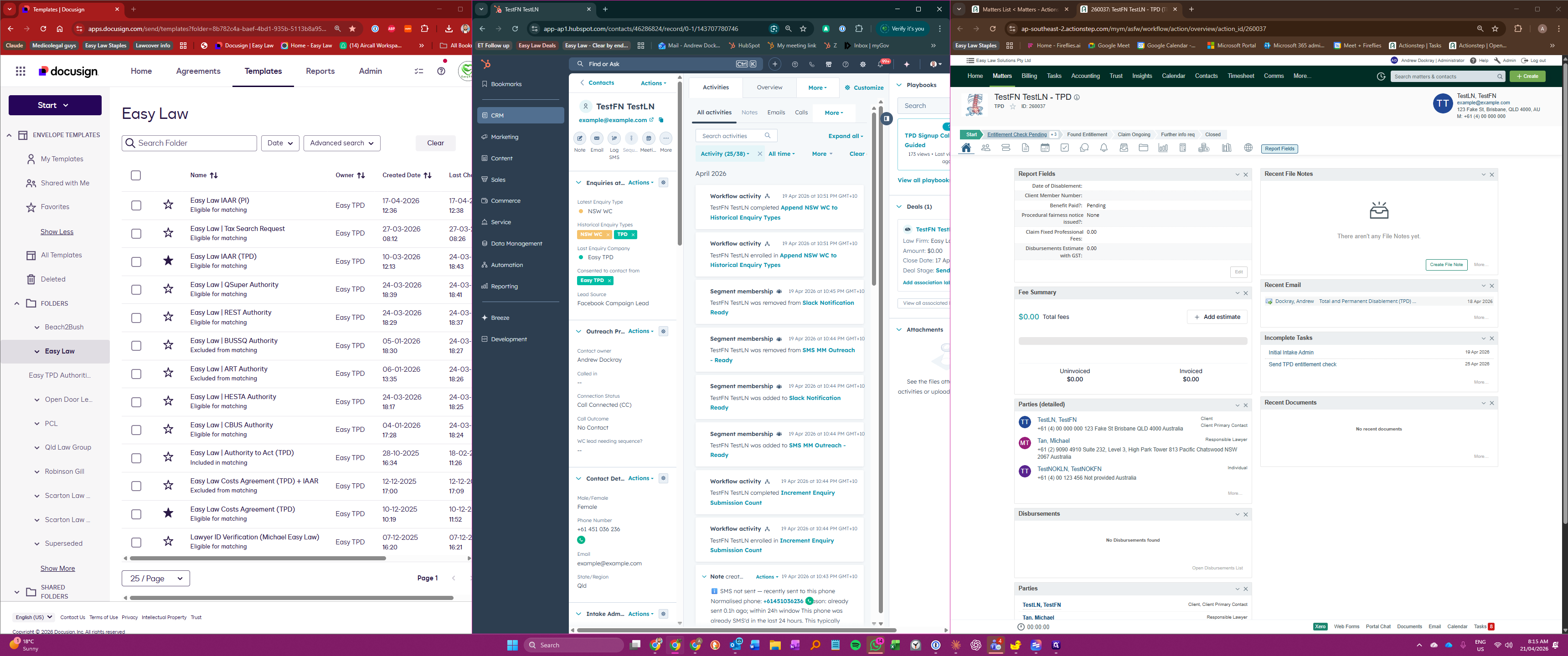
Task: Switch to the Docusign Agreements tab
Action: click(x=198, y=71)
